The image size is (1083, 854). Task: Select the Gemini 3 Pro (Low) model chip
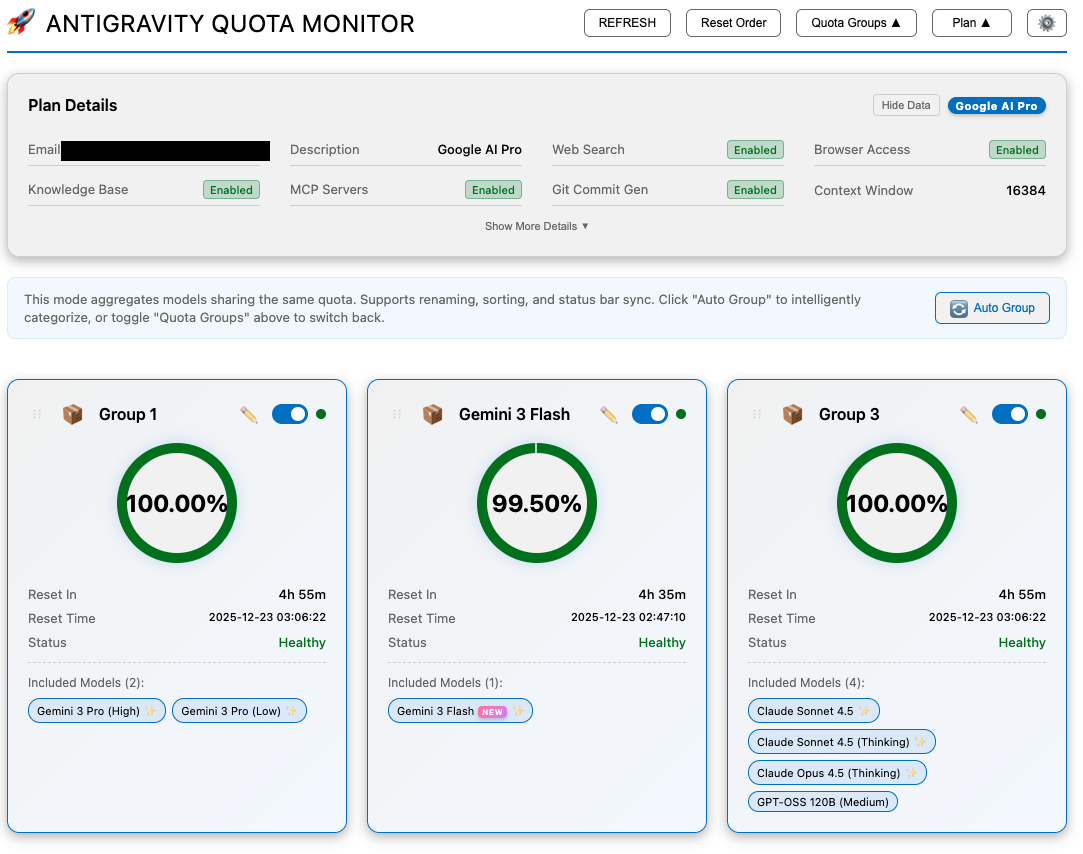[239, 710]
